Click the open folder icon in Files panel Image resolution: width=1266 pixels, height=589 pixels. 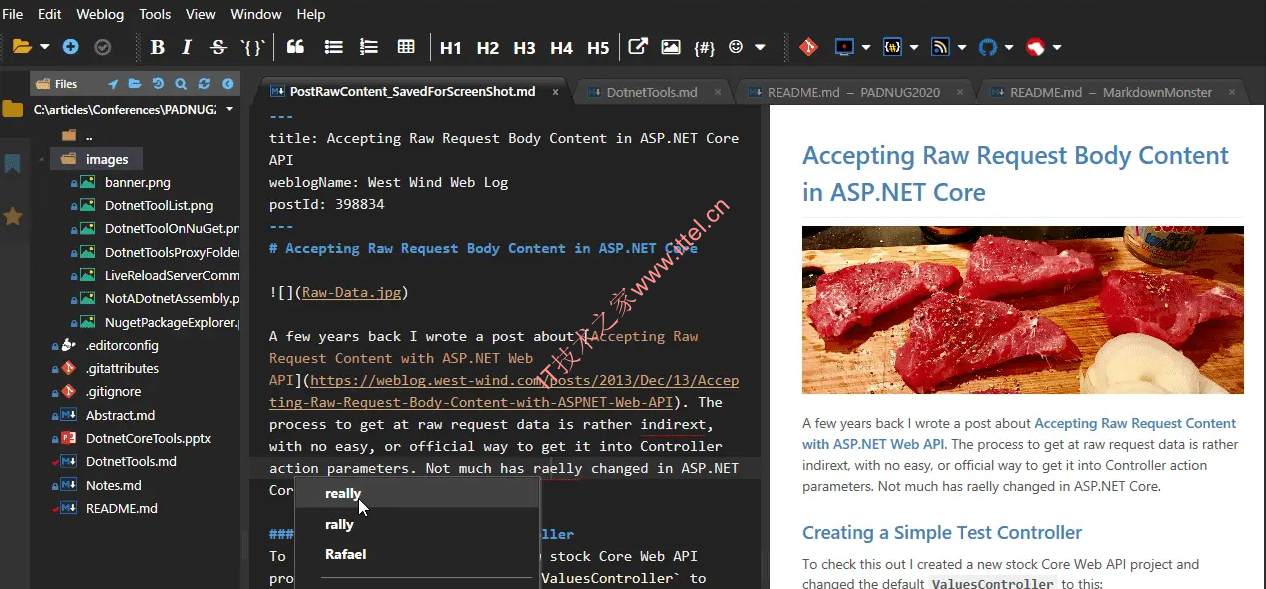(135, 84)
